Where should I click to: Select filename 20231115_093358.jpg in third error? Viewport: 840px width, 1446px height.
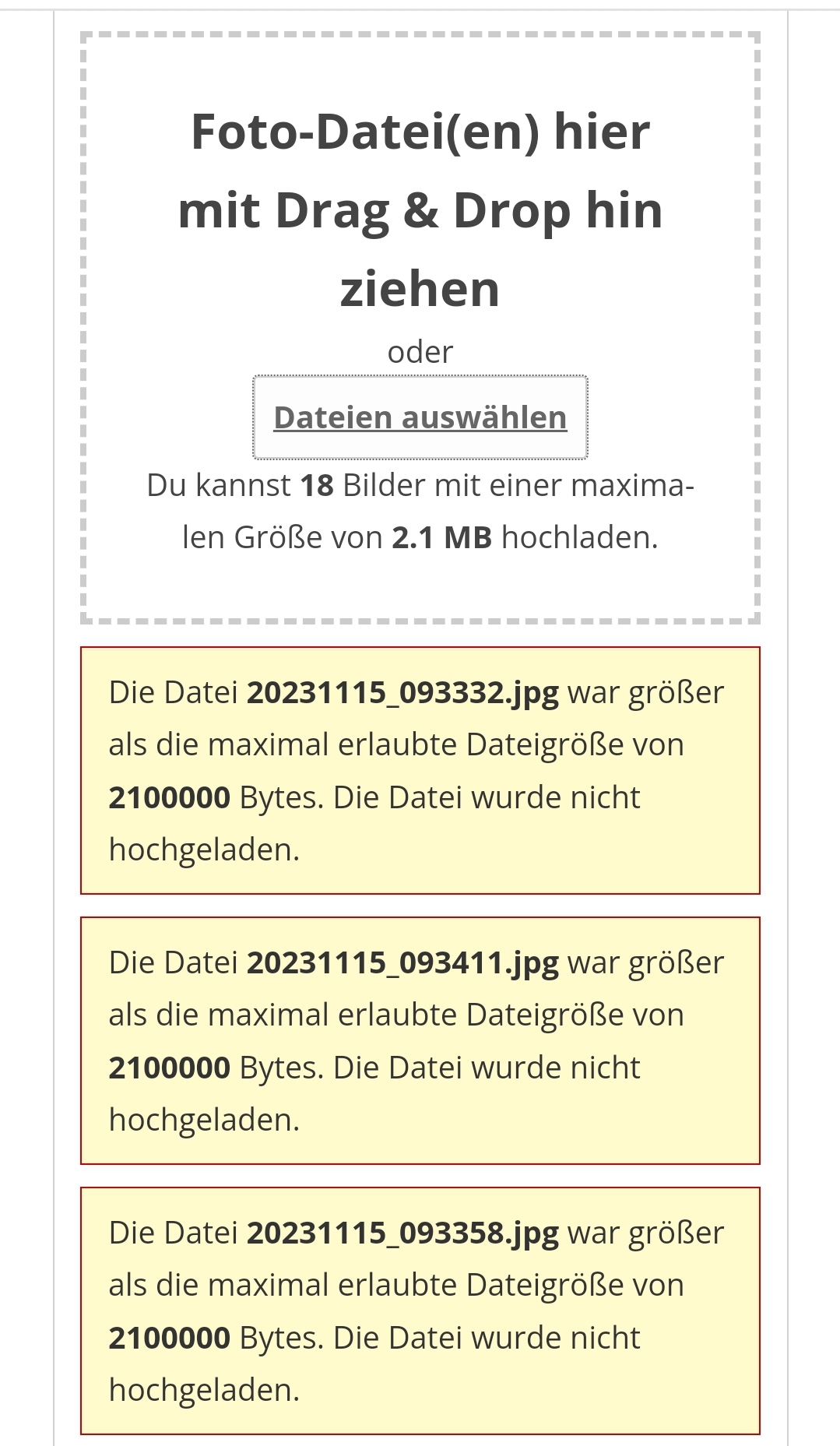point(402,1233)
